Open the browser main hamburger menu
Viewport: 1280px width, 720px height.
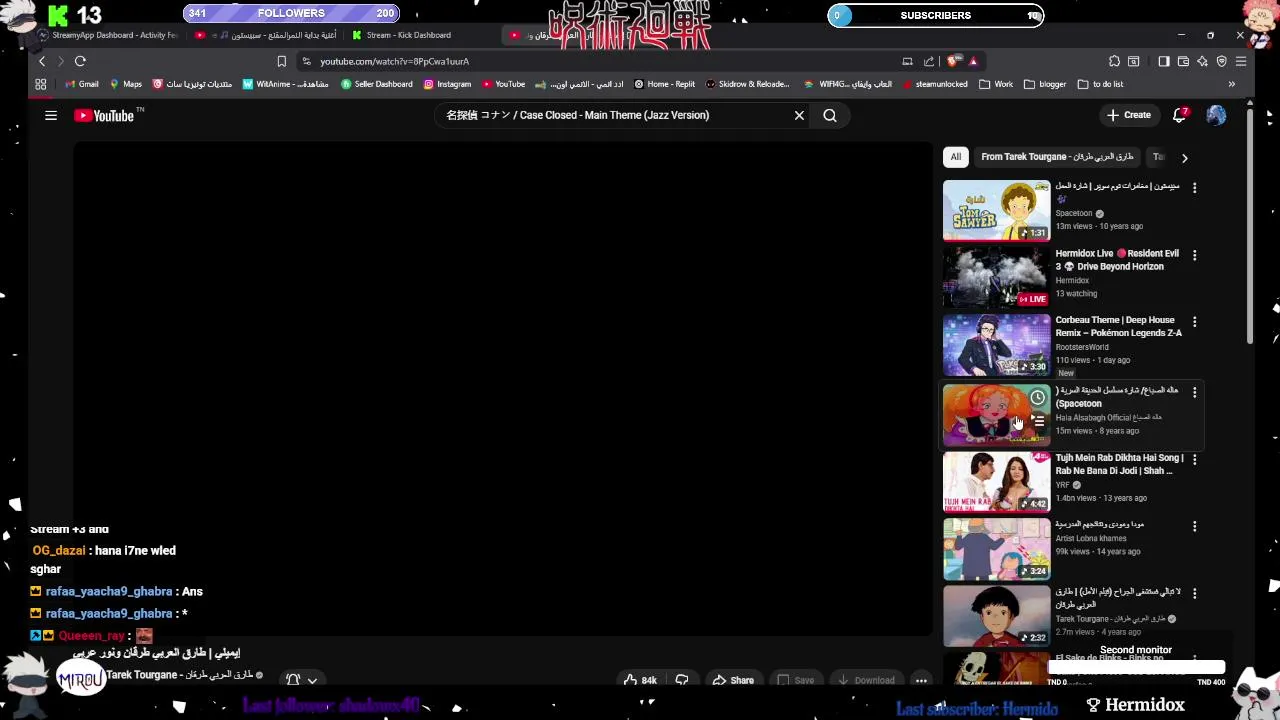(x=1241, y=61)
